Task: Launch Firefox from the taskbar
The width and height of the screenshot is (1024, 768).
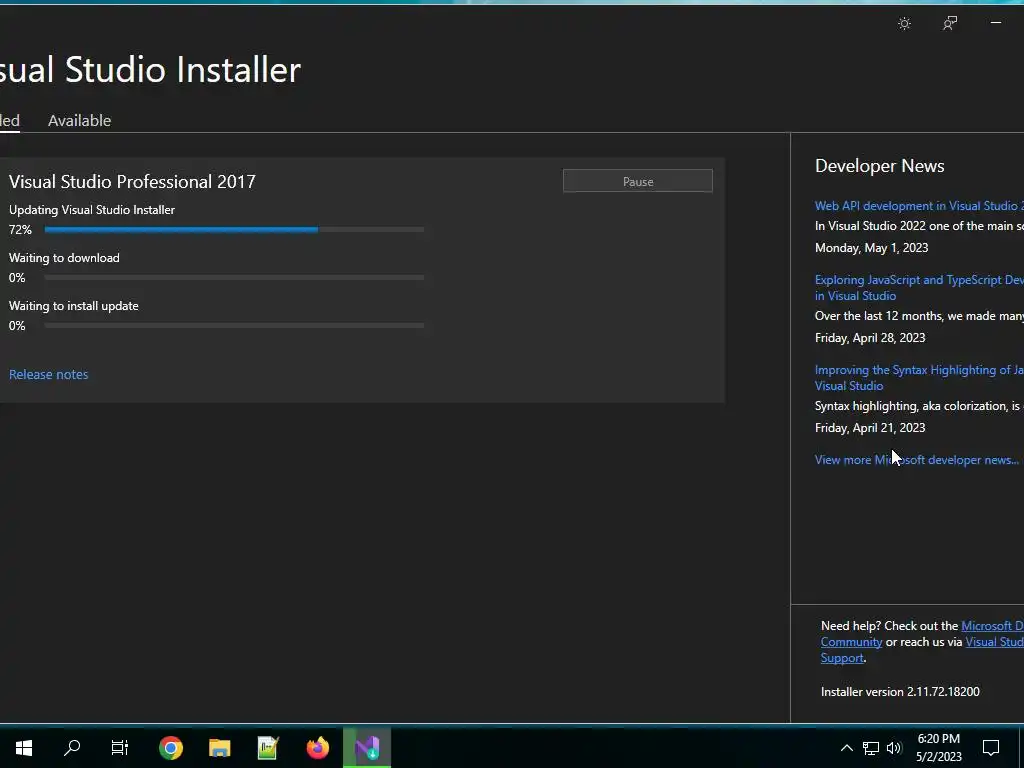Action: tap(318, 748)
